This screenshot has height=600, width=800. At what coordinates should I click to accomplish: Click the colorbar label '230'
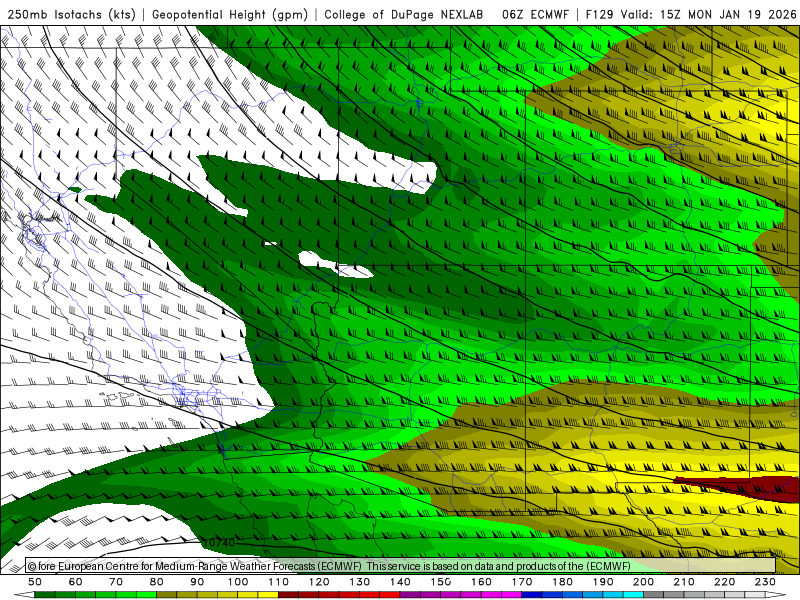tap(766, 582)
